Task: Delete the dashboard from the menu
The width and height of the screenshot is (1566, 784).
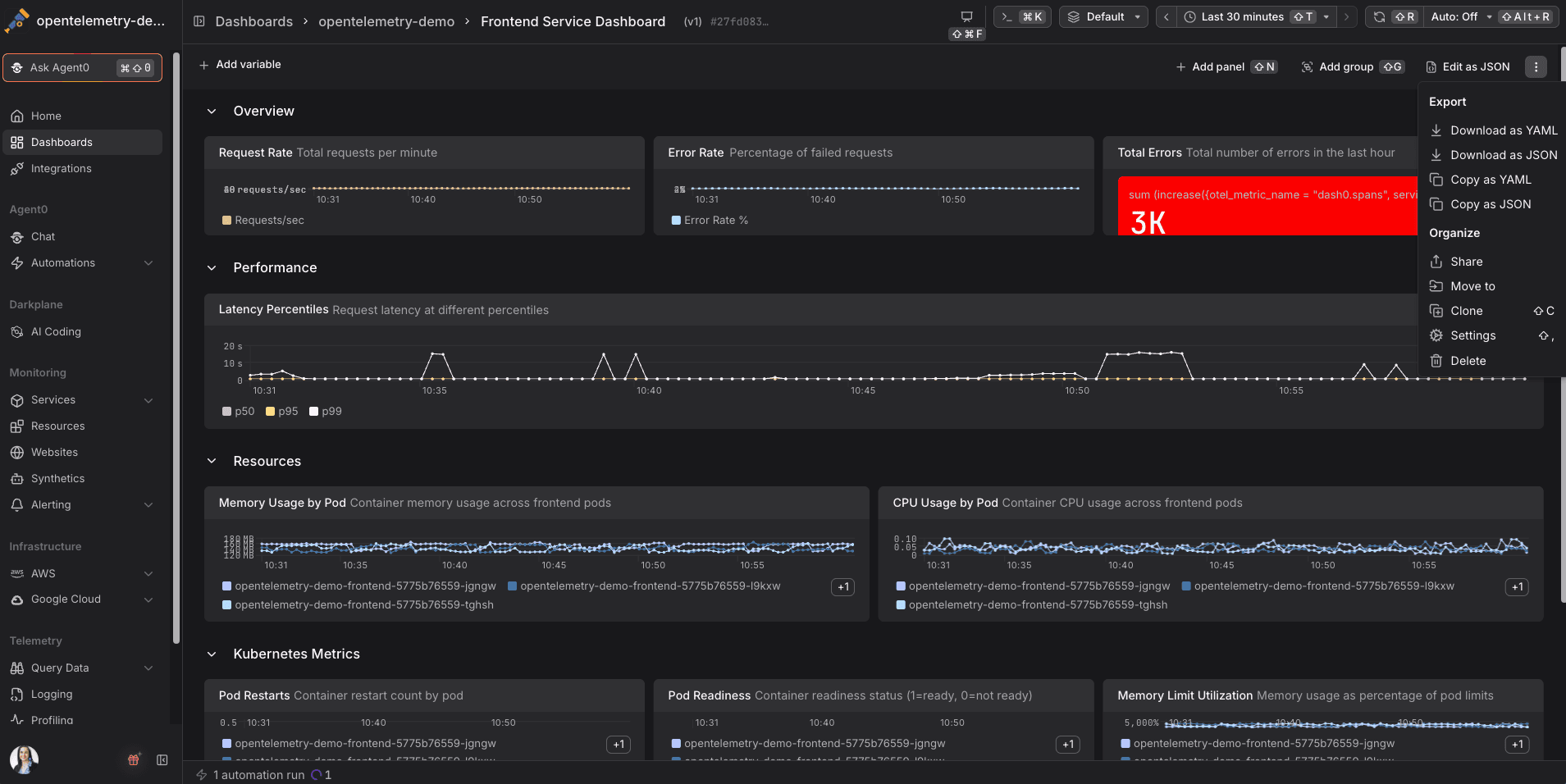Action: [x=1493, y=361]
